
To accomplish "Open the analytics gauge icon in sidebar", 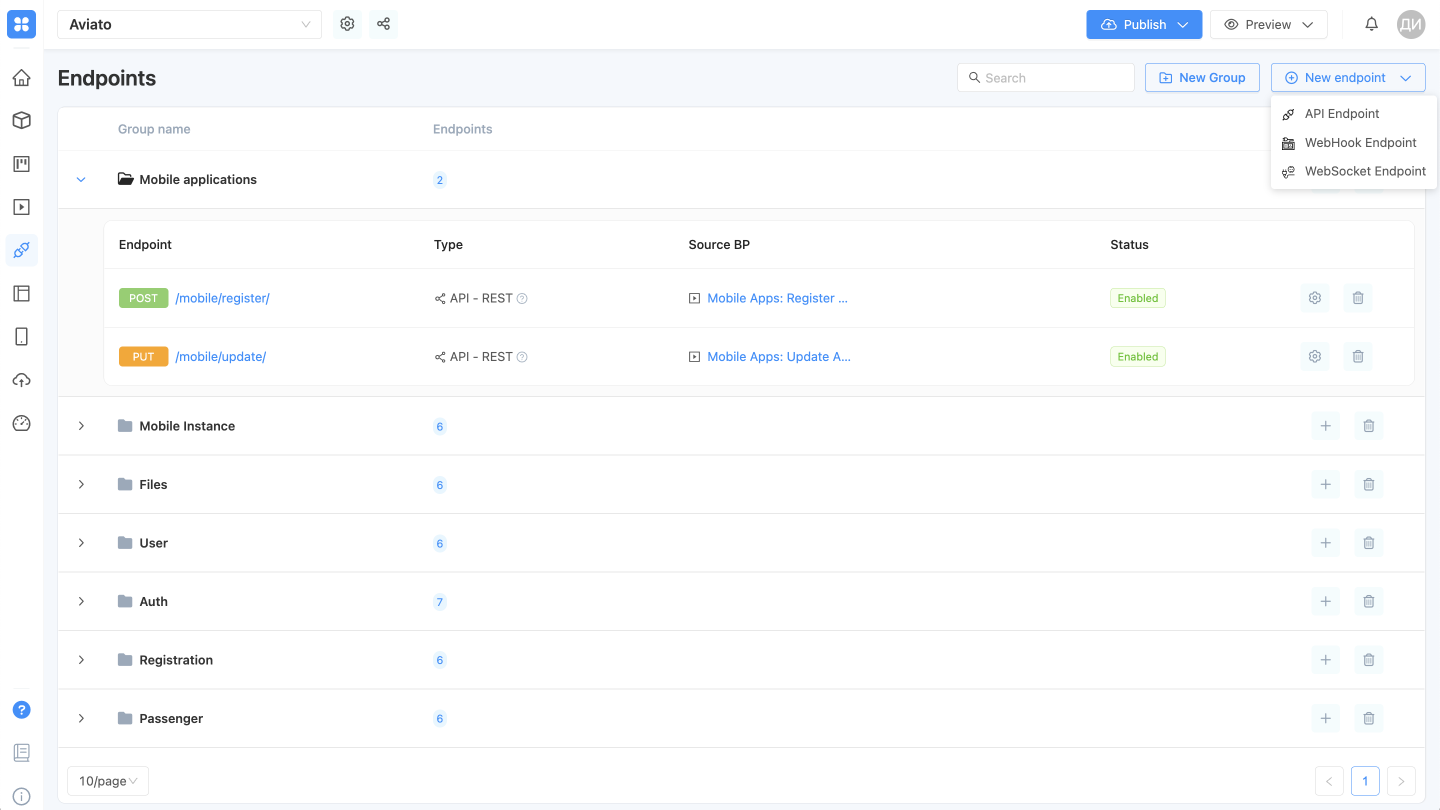I will (21, 423).
